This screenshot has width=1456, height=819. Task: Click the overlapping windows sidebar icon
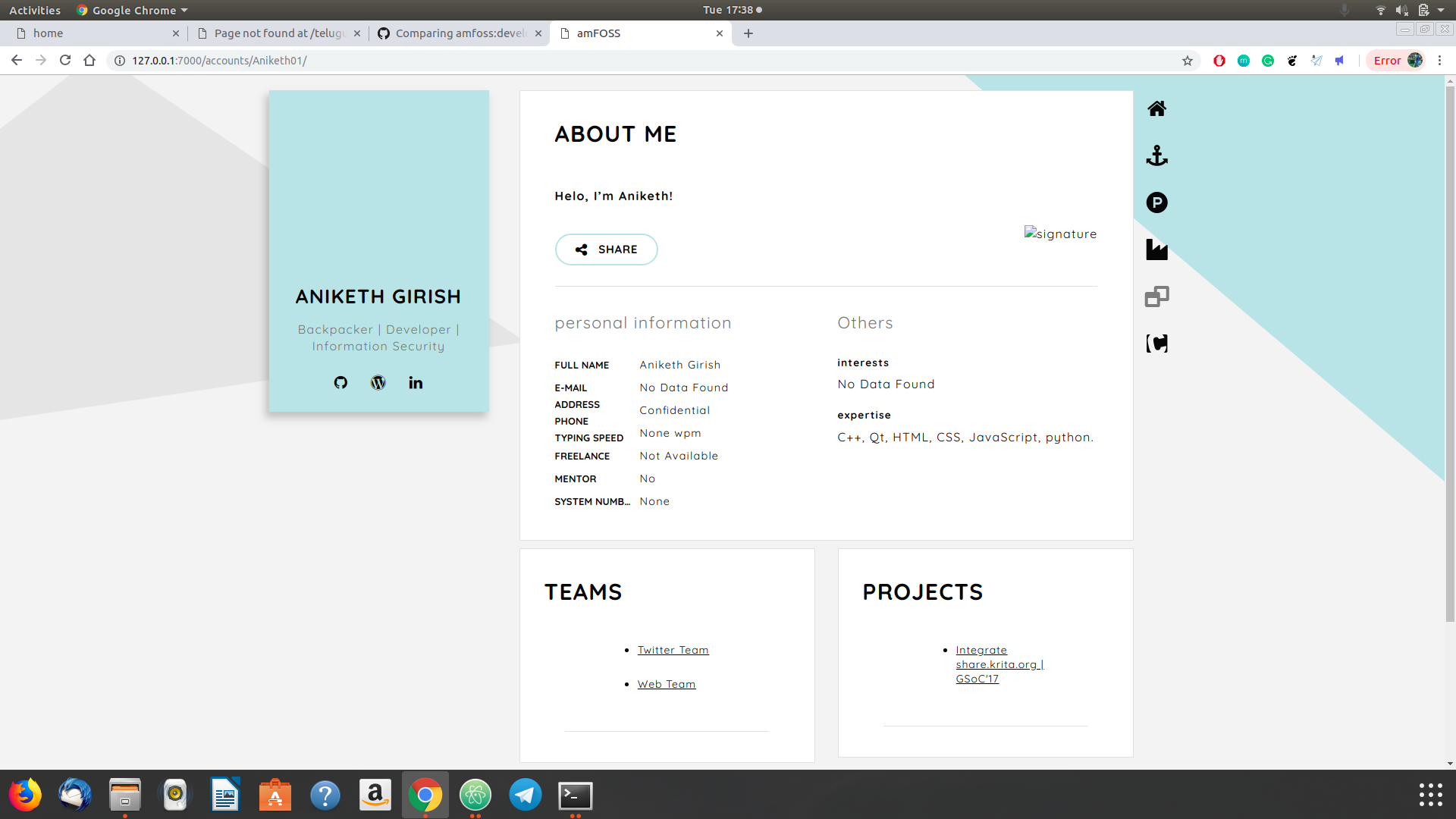pyautogui.click(x=1156, y=297)
